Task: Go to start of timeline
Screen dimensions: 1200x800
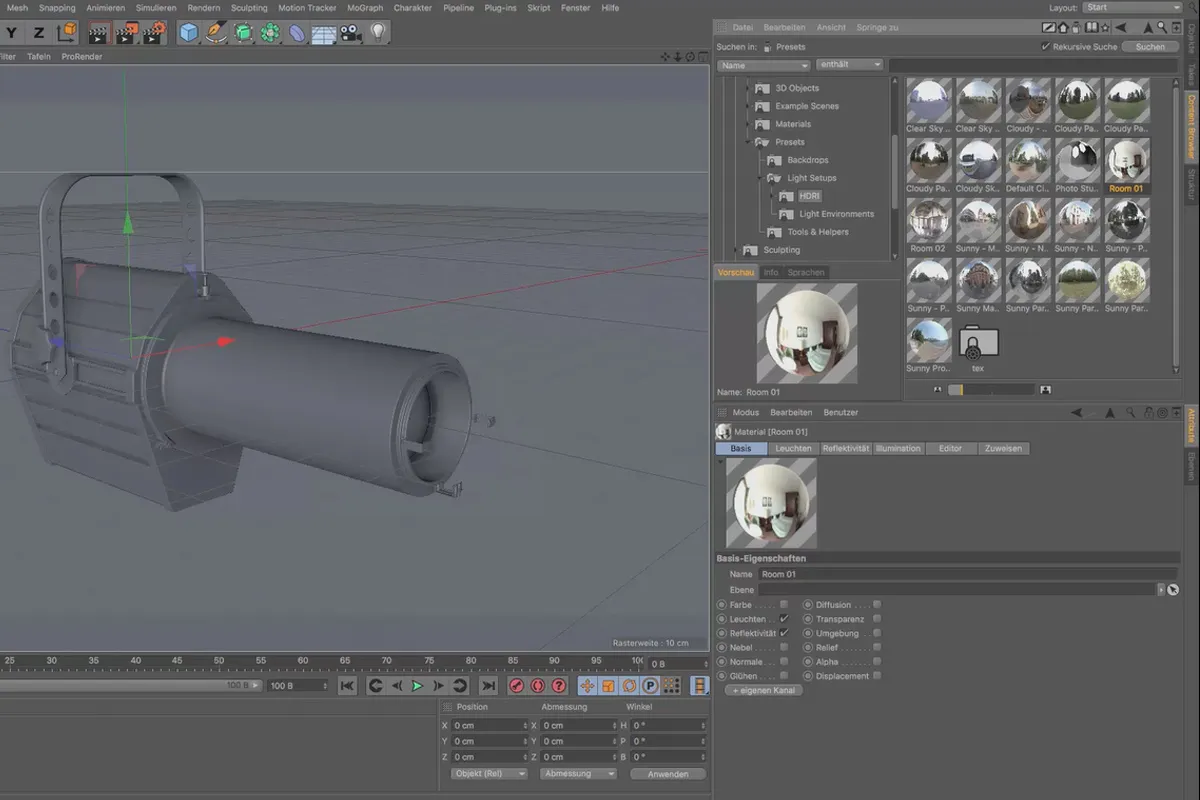Action: pos(347,686)
